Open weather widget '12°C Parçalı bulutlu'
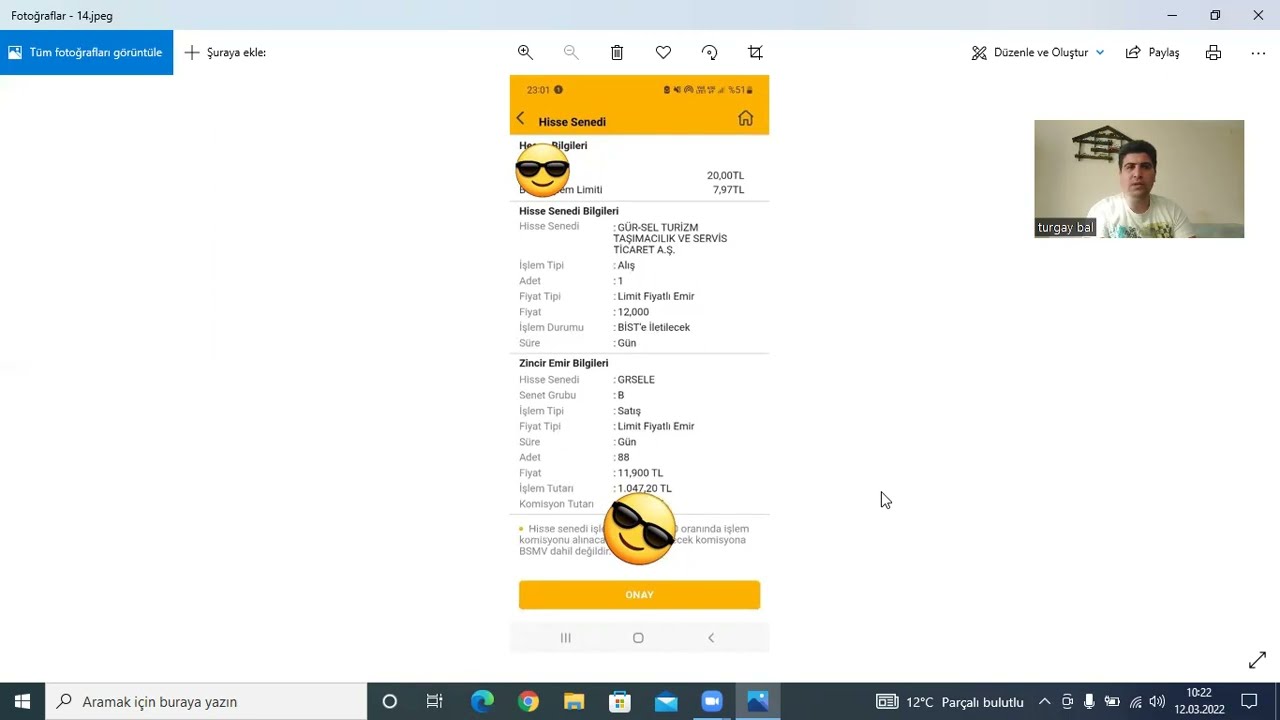 (950, 702)
